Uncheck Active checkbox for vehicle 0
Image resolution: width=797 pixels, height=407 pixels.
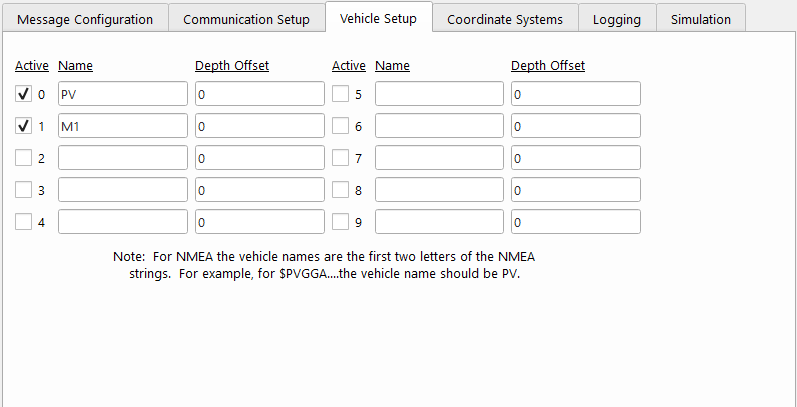(x=24, y=95)
